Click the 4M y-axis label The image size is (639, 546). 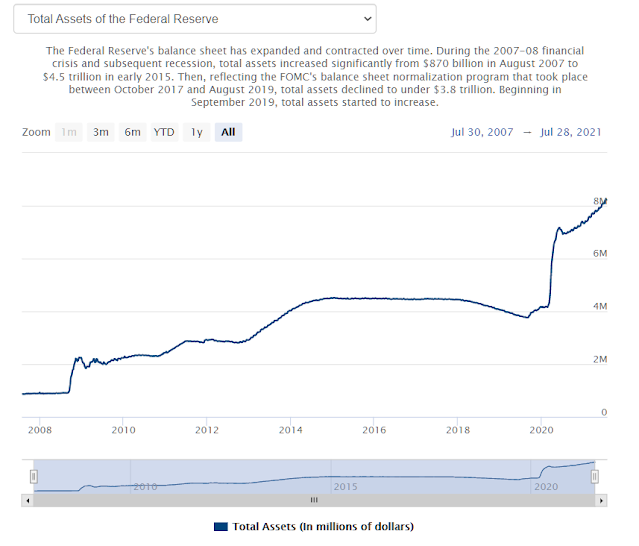coord(600,306)
